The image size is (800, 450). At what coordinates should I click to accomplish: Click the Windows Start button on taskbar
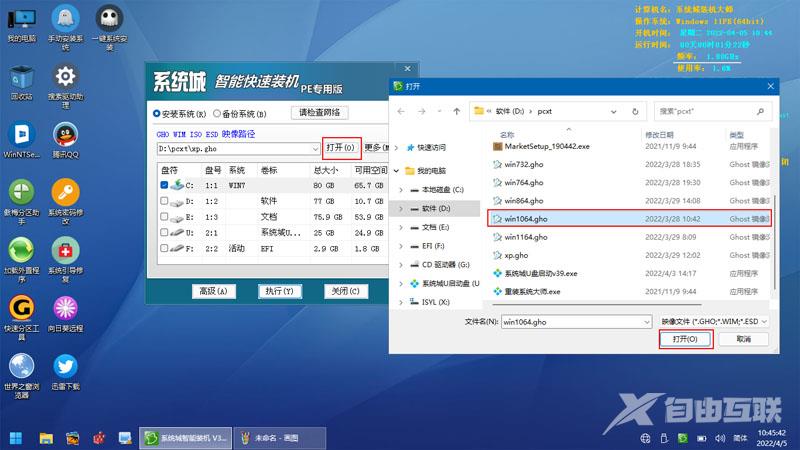[16, 438]
